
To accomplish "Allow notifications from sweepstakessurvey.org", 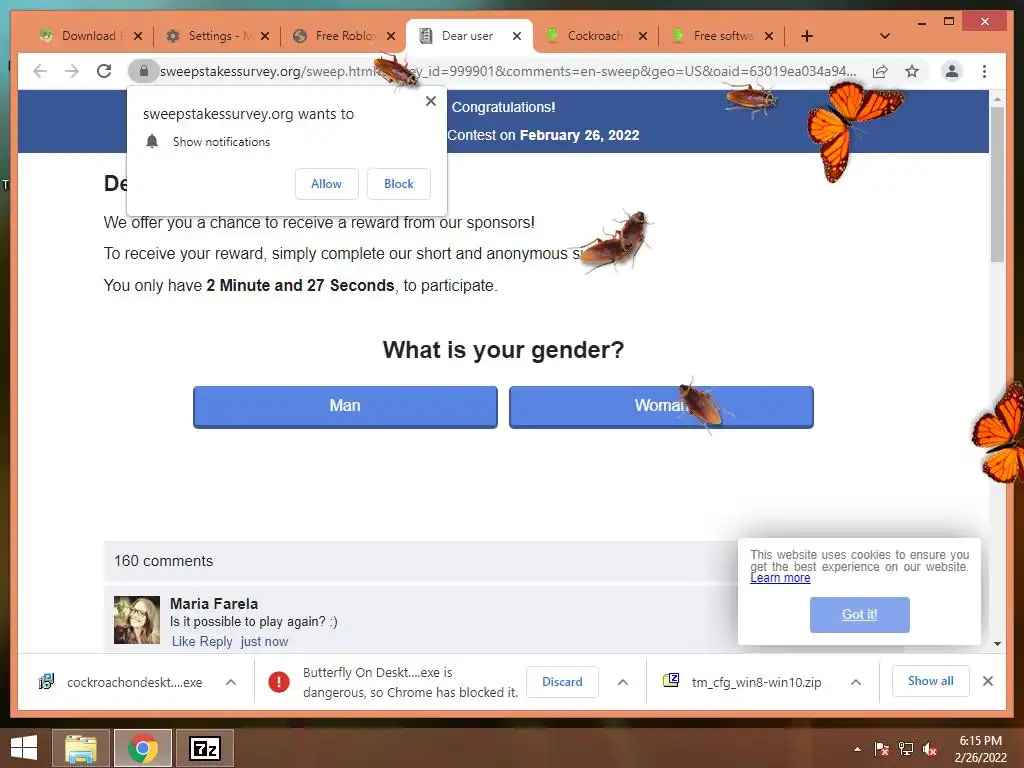I will (x=327, y=184).
